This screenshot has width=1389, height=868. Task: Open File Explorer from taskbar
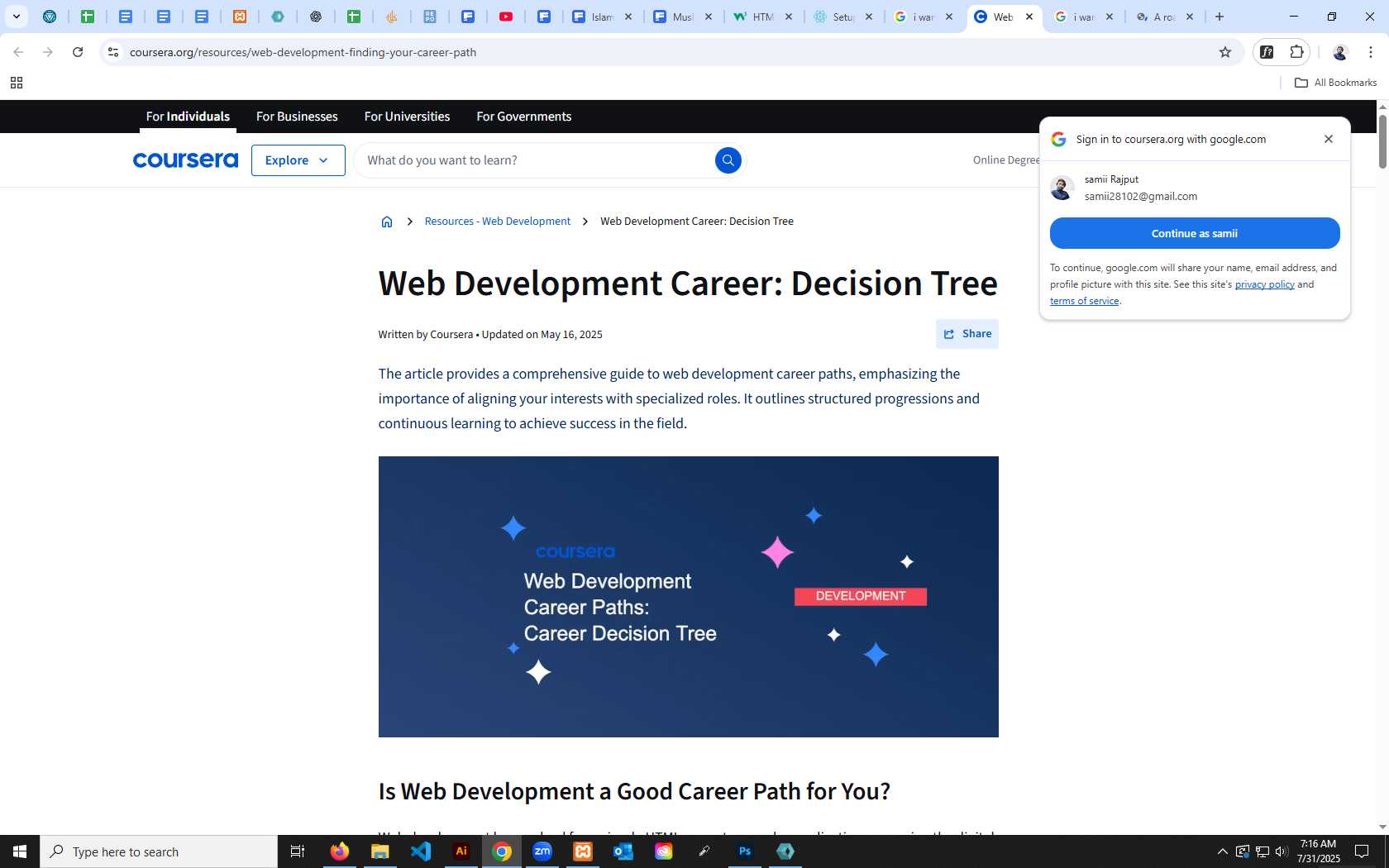pyautogui.click(x=380, y=851)
